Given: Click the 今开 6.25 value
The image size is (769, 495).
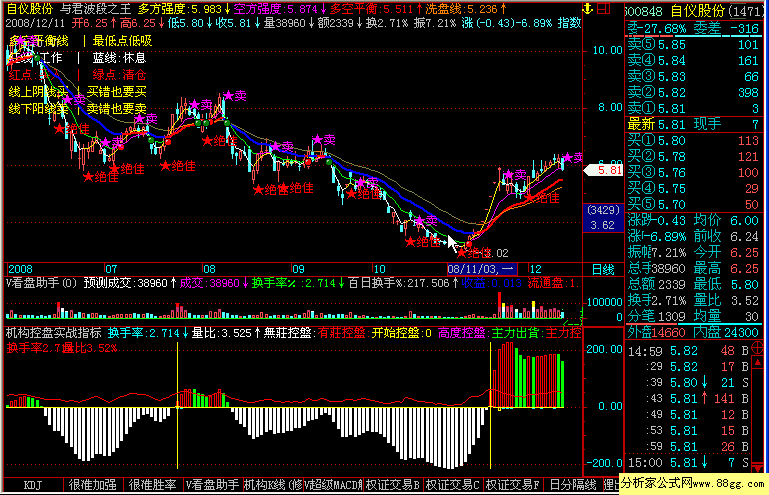Looking at the screenshot, I should [x=726, y=253].
